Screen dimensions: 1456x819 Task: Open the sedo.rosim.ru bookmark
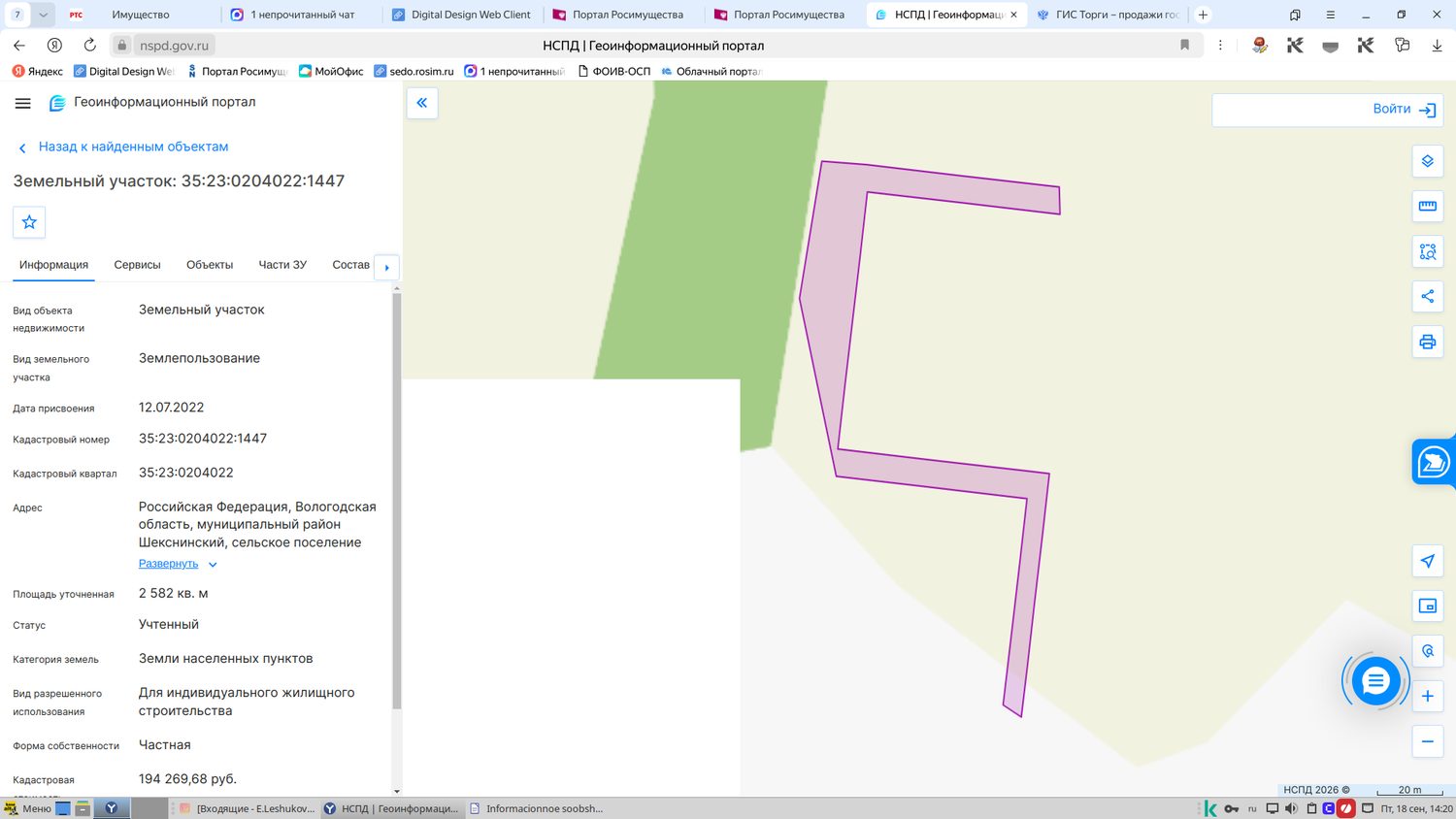(414, 71)
